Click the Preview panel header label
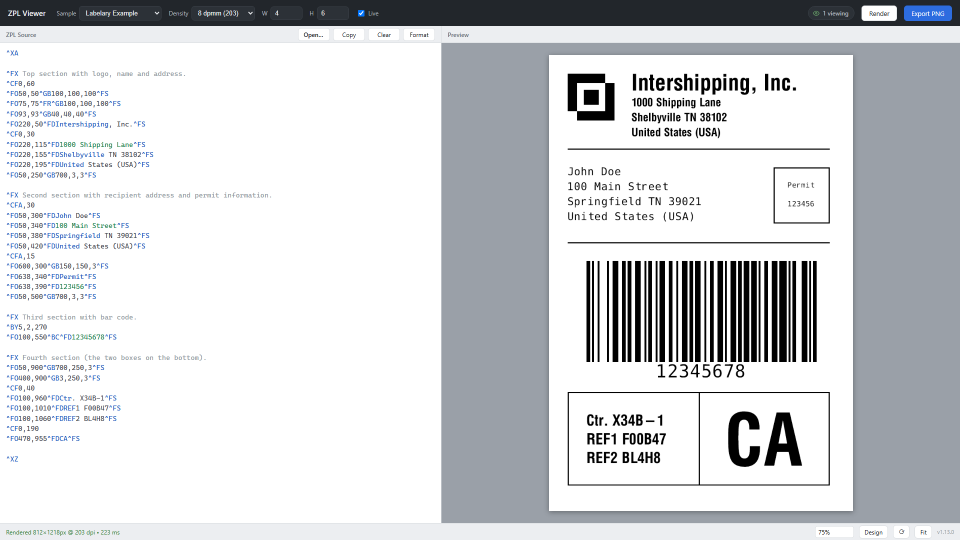Image resolution: width=960 pixels, height=540 pixels. 458,35
